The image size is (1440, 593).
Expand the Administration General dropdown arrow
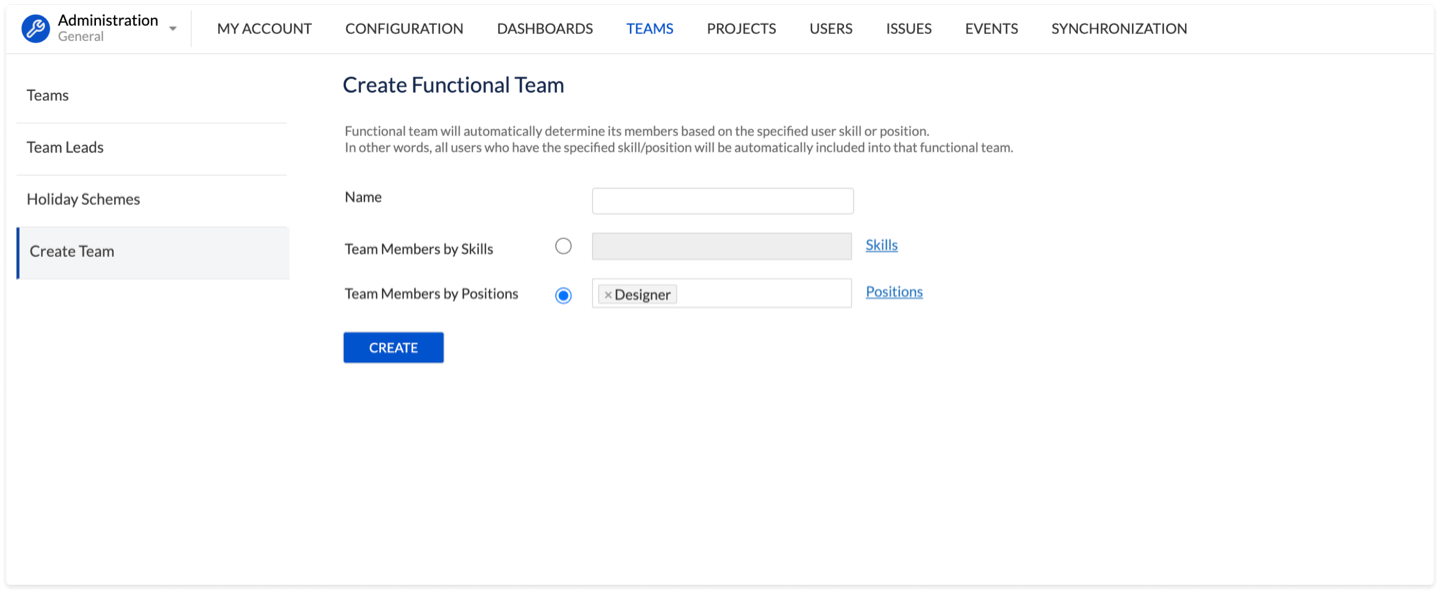pos(173,29)
